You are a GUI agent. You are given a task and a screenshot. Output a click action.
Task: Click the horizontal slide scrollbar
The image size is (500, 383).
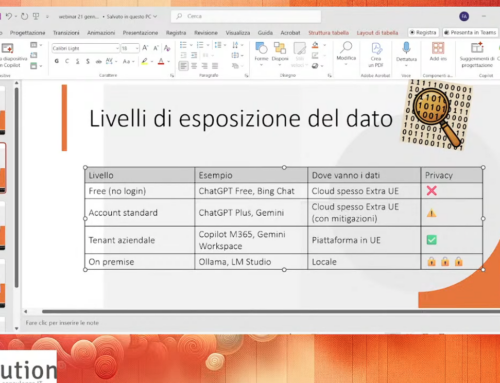tap(271, 311)
